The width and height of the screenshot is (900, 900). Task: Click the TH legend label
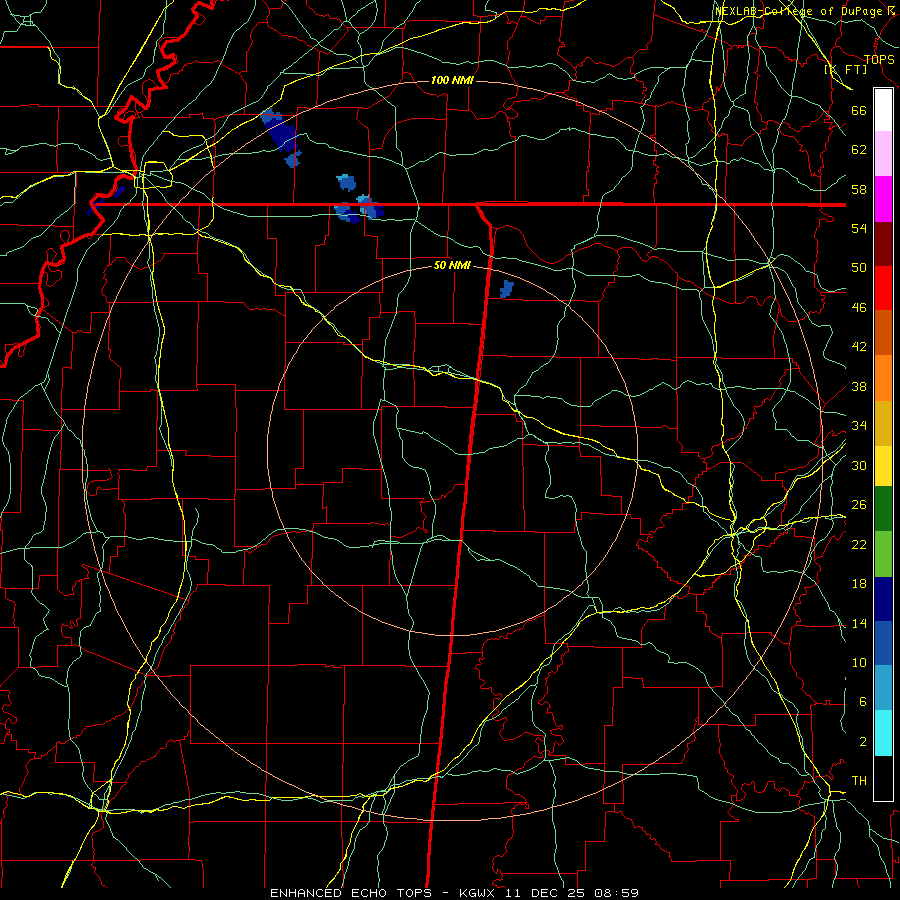click(x=859, y=781)
